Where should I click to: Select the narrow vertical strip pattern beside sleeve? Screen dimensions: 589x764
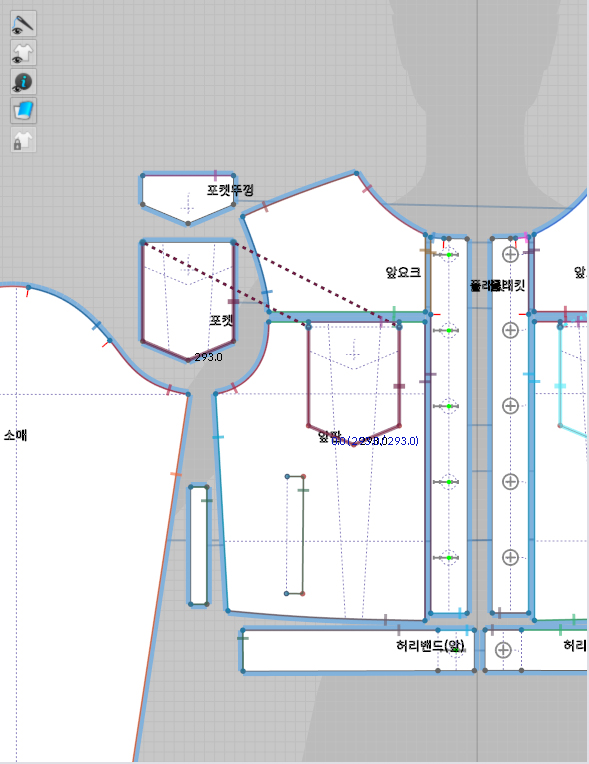(199, 545)
